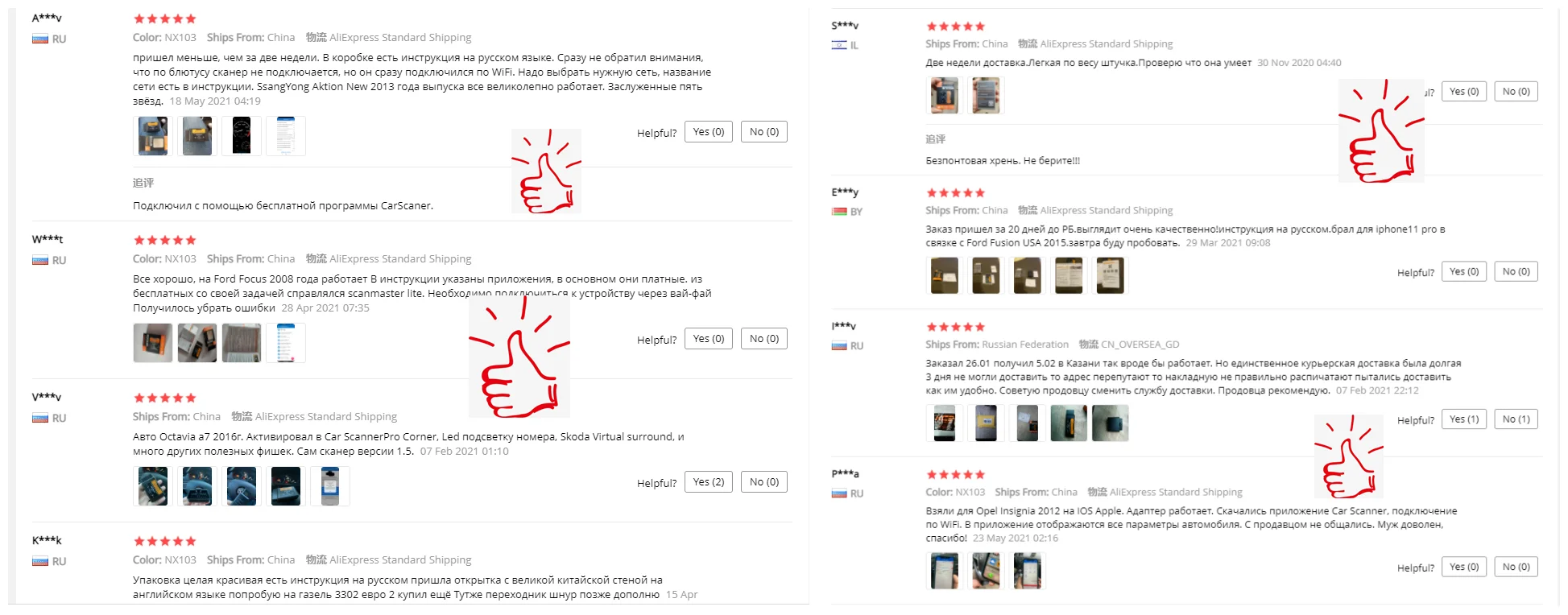Open last phone screenshot thumbnail in V***v's review
The height and width of the screenshot is (615, 1568).
330,486
